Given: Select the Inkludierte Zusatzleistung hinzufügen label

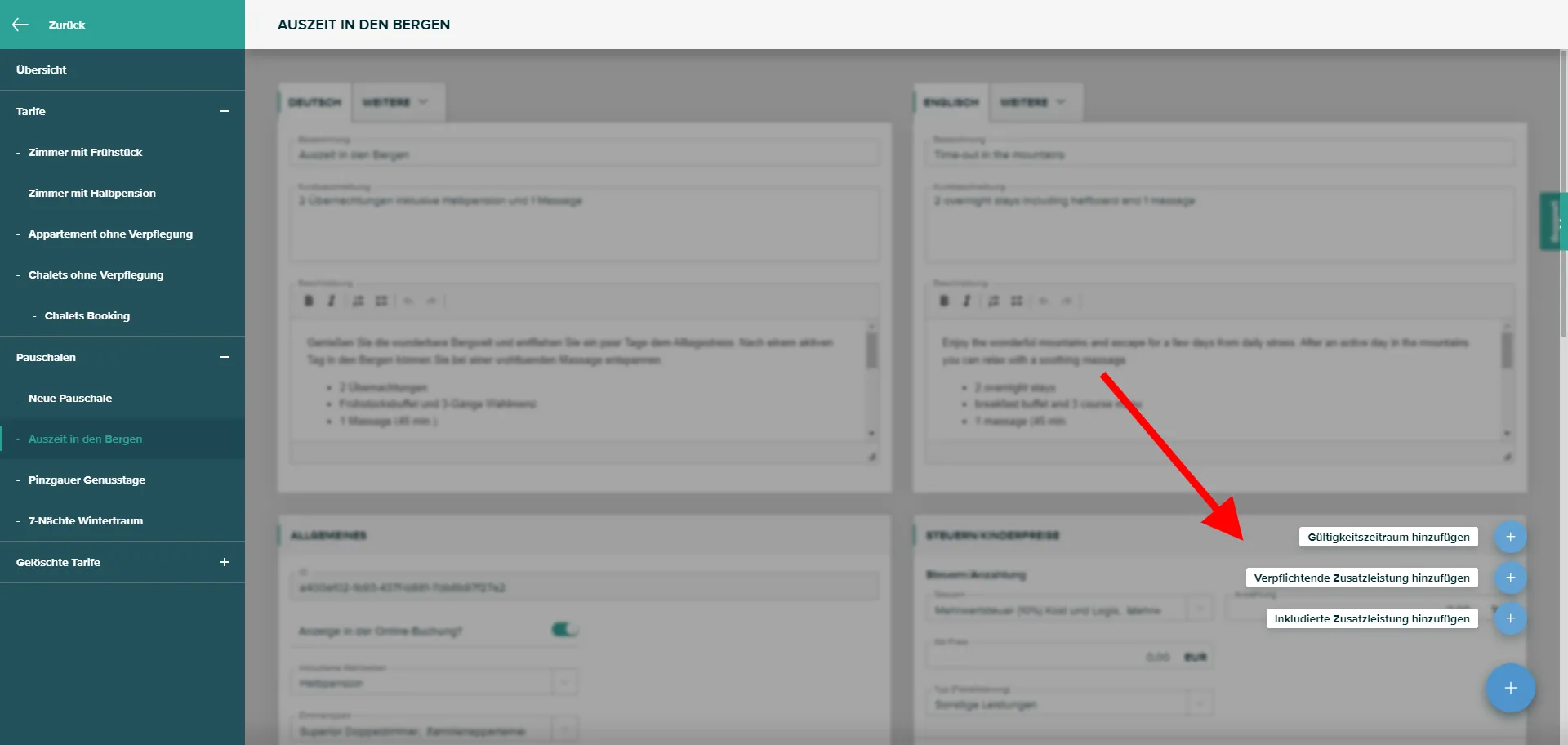Looking at the screenshot, I should point(1372,618).
